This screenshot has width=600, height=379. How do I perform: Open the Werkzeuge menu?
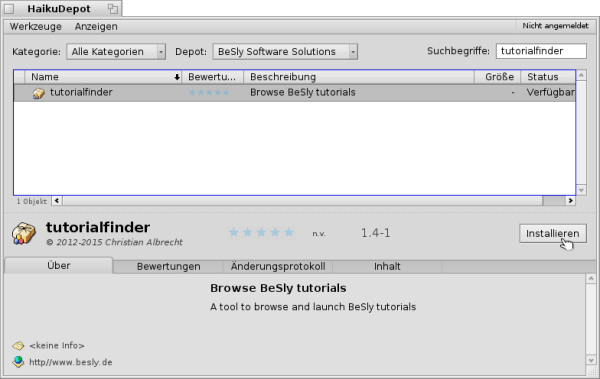click(x=36, y=26)
